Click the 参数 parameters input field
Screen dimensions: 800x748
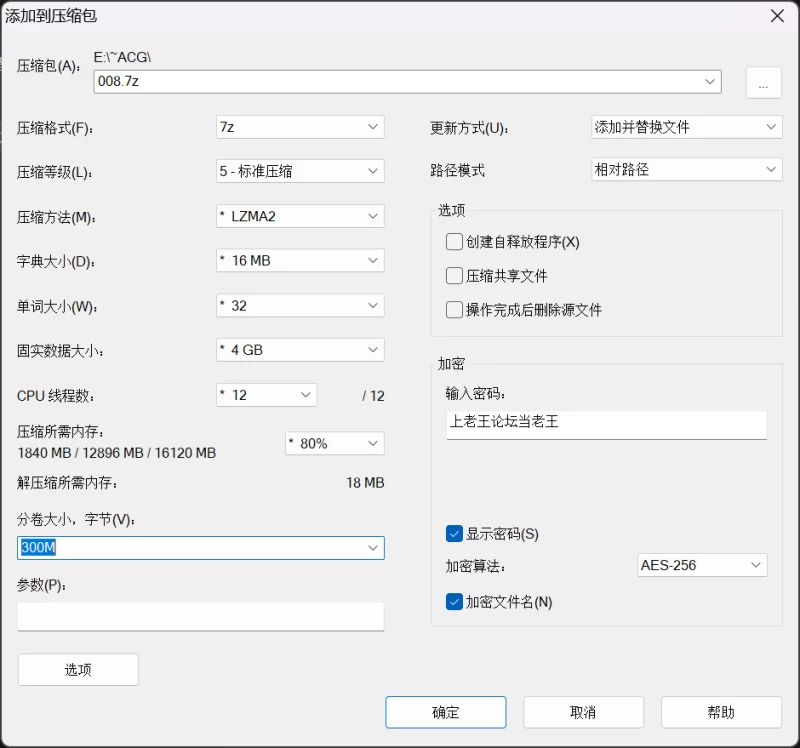pos(201,616)
